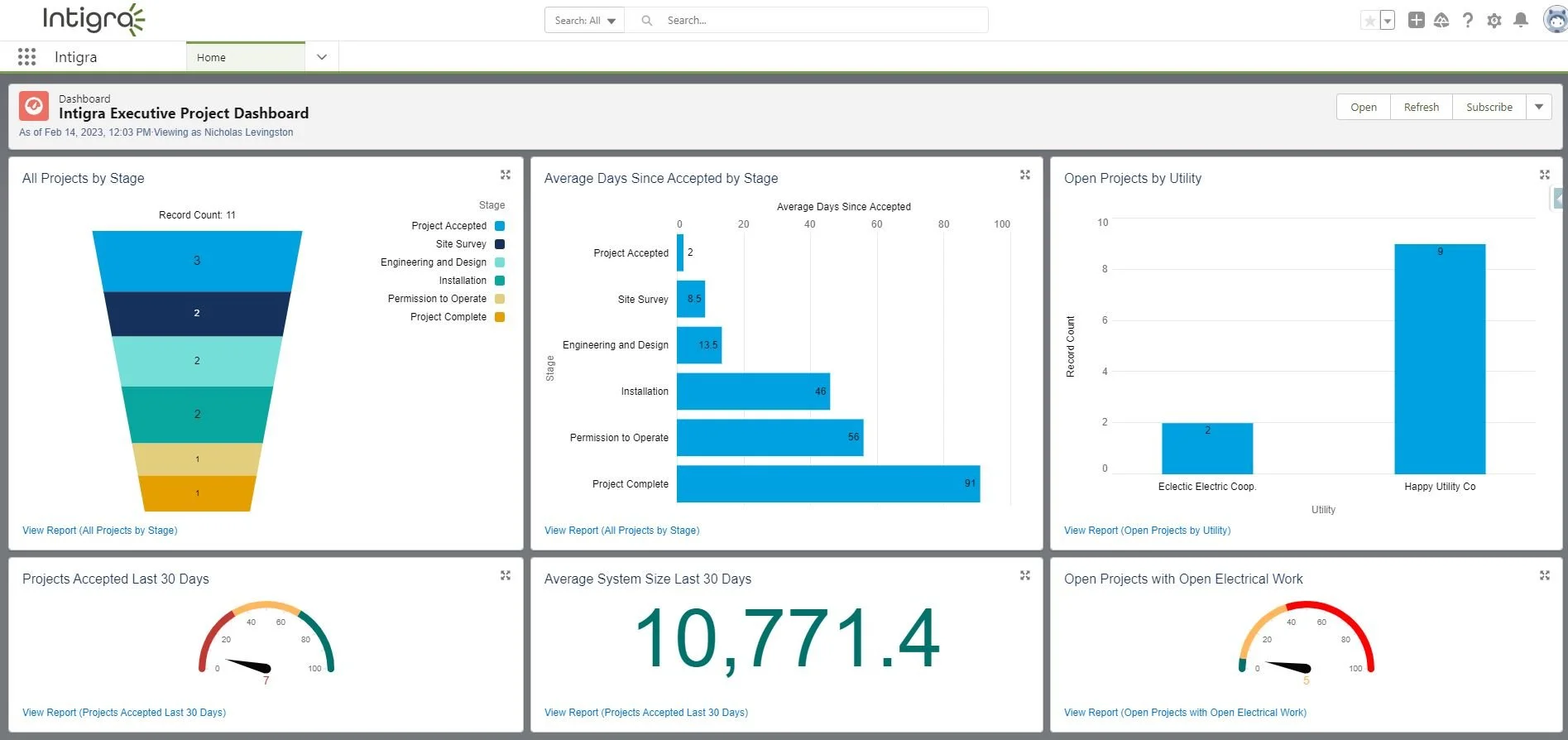Expand Average System Size widget

tap(1025, 575)
